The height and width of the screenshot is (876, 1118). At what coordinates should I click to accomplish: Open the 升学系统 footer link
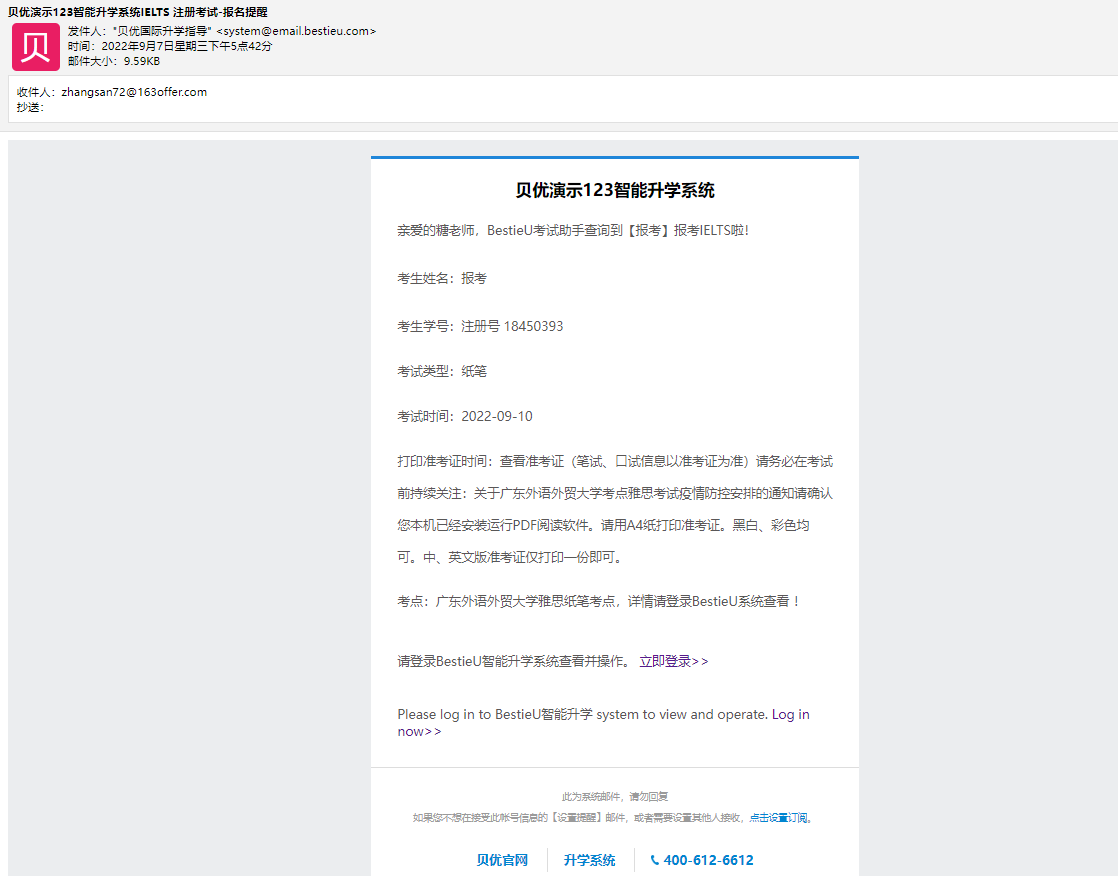[x=590, y=860]
